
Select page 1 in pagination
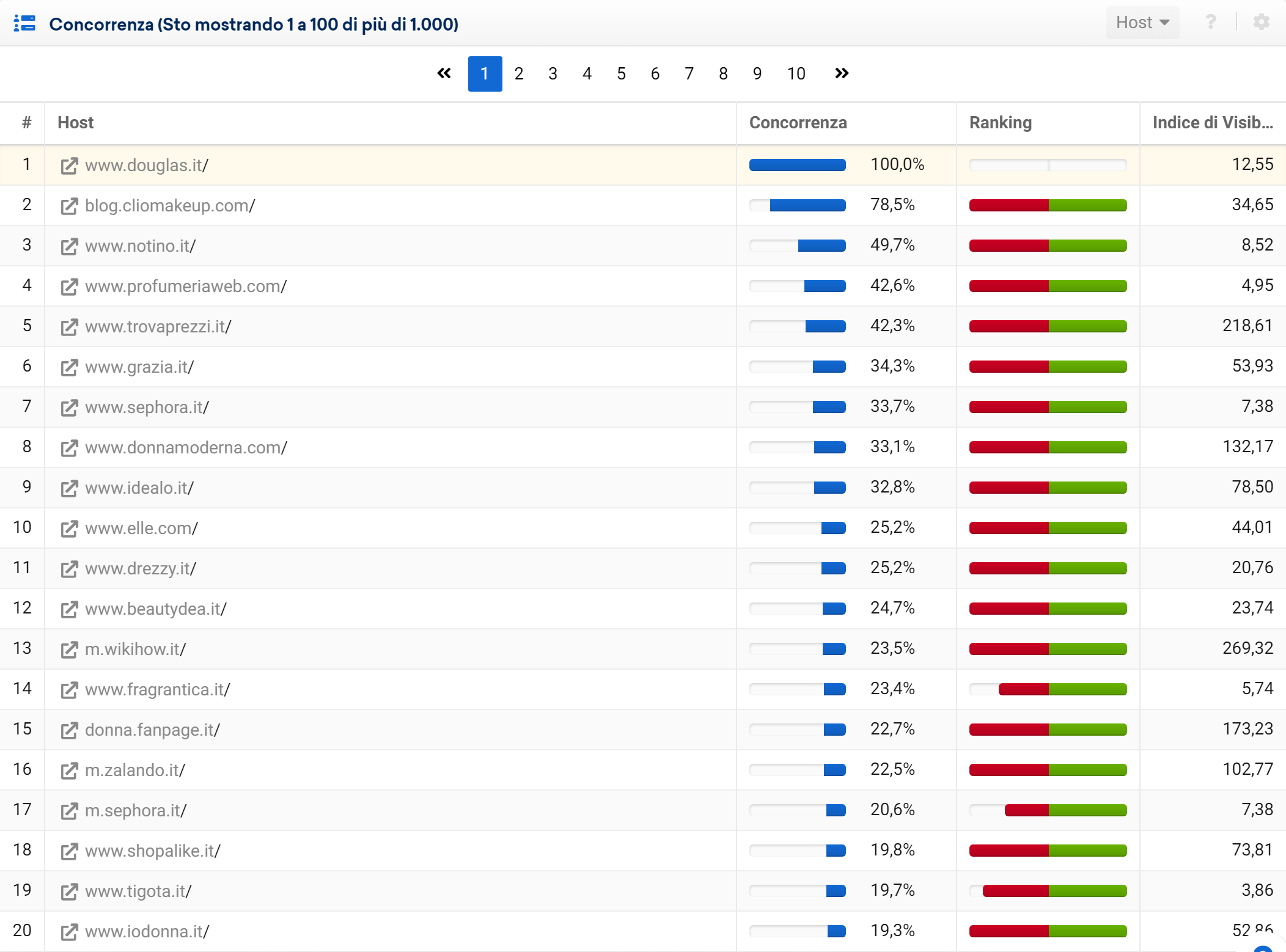(x=485, y=74)
